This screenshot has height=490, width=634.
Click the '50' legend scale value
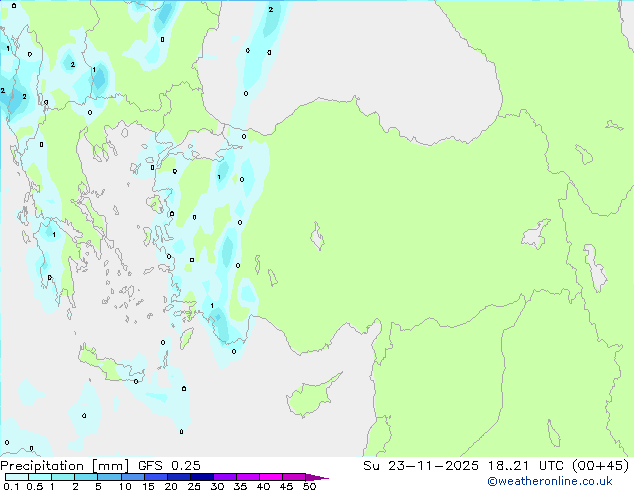(x=309, y=486)
